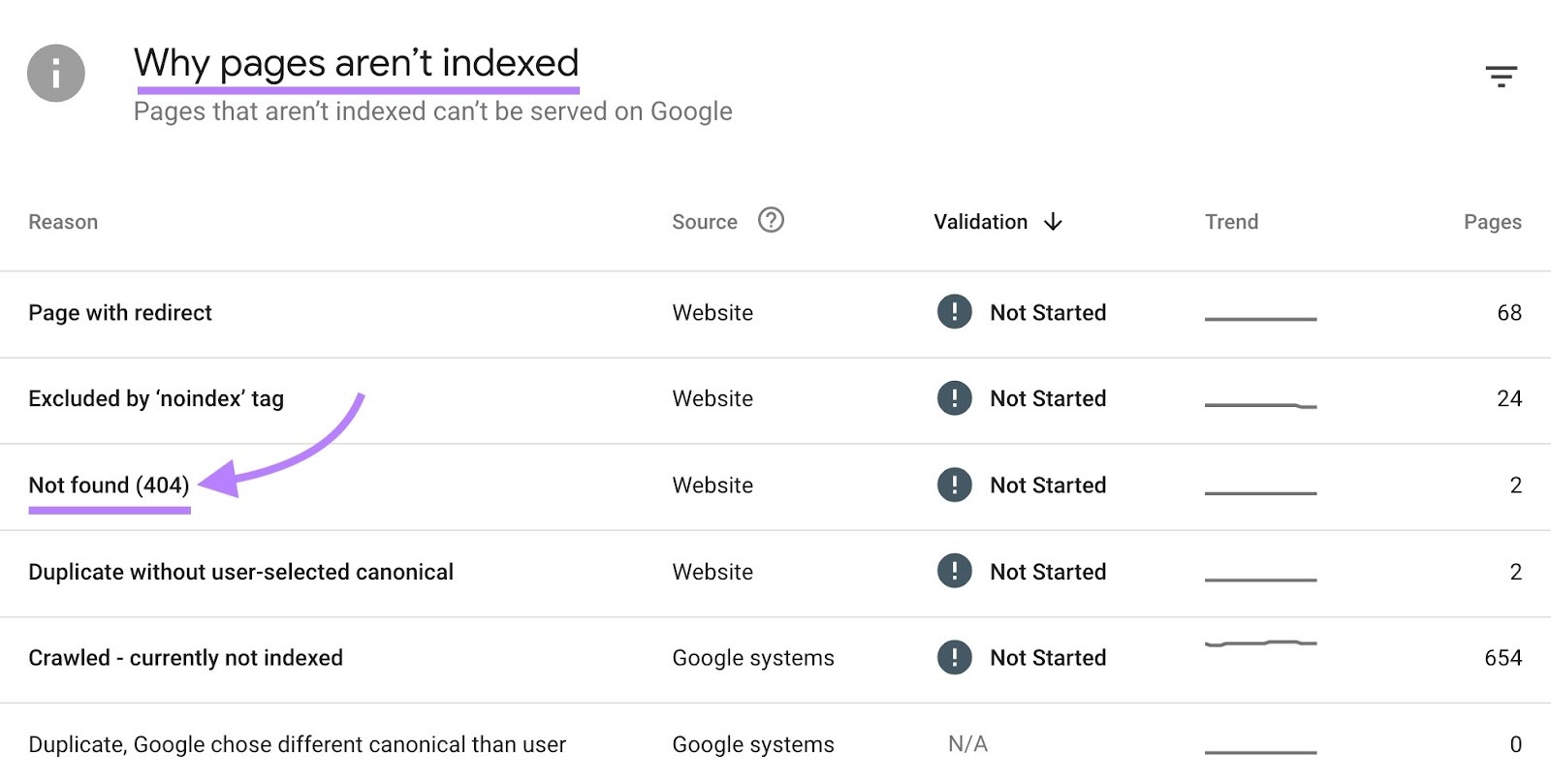Click the exclamation icon on Page with redirect row

(955, 312)
